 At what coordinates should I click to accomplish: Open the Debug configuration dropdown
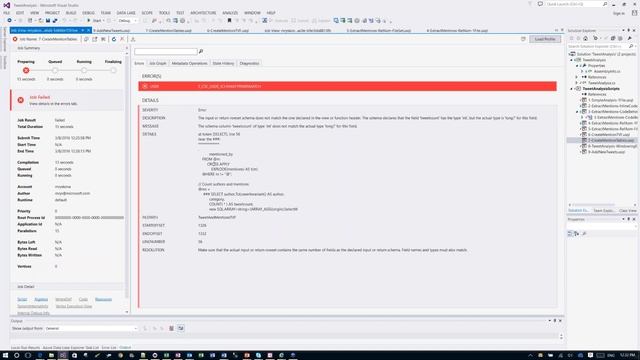(127, 20)
